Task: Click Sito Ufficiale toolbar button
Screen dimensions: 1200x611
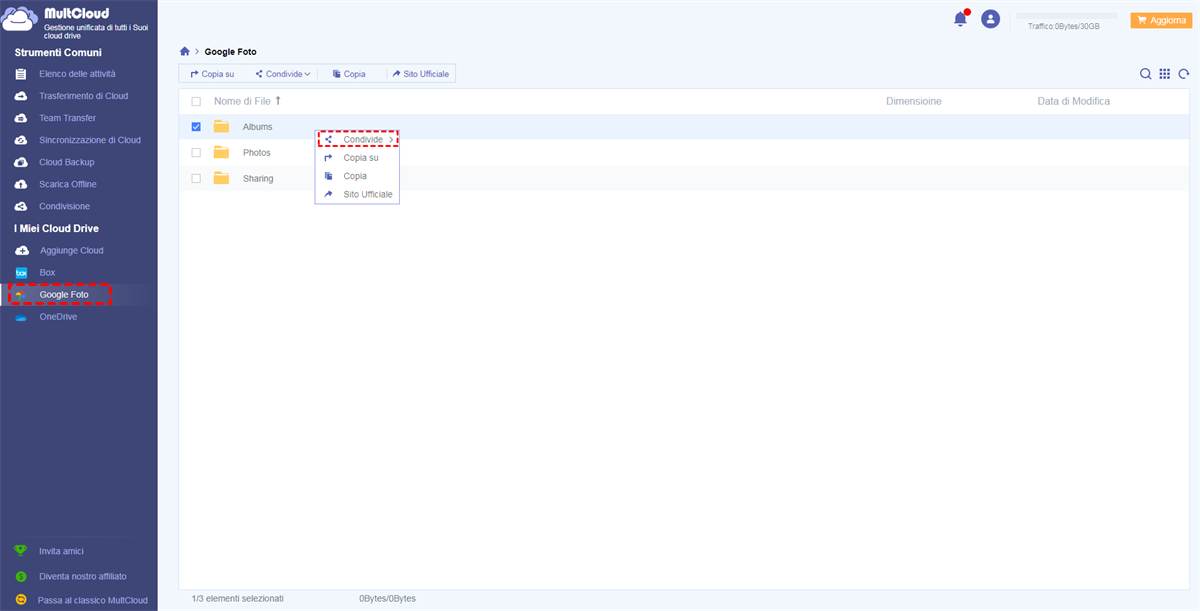Action: point(421,74)
